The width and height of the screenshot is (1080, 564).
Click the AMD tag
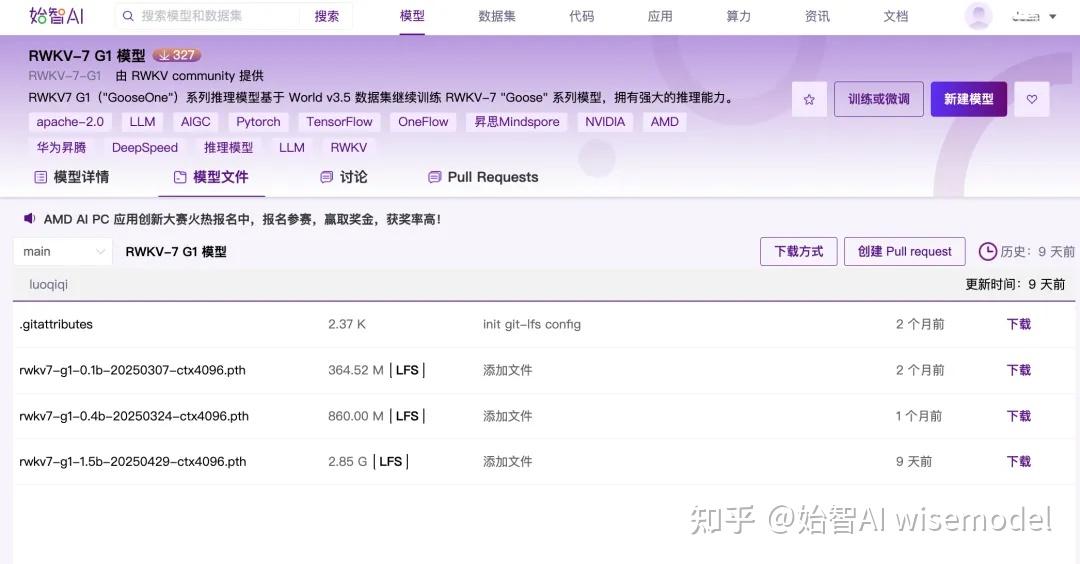click(665, 122)
